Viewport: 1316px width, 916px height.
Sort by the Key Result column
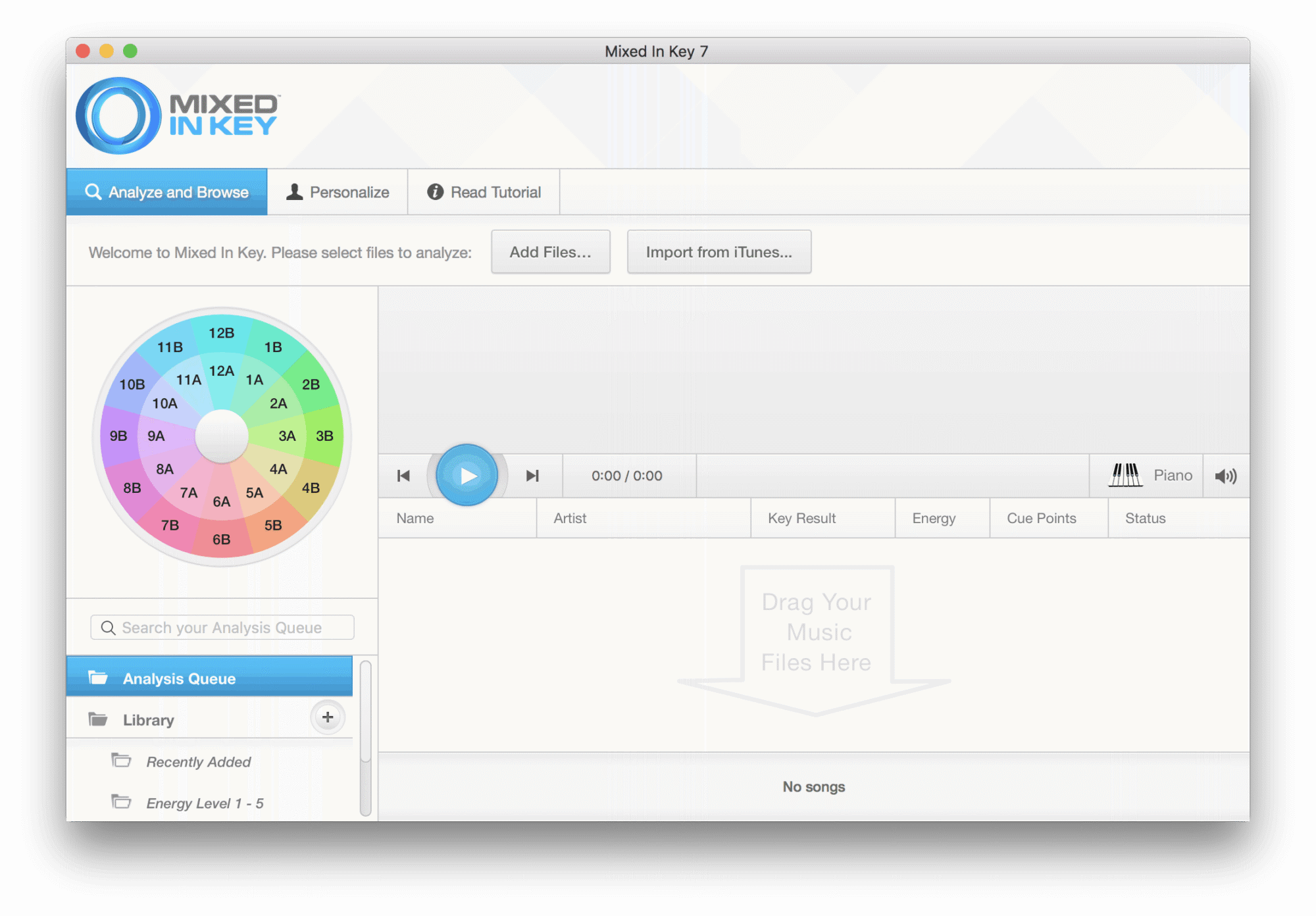822,519
